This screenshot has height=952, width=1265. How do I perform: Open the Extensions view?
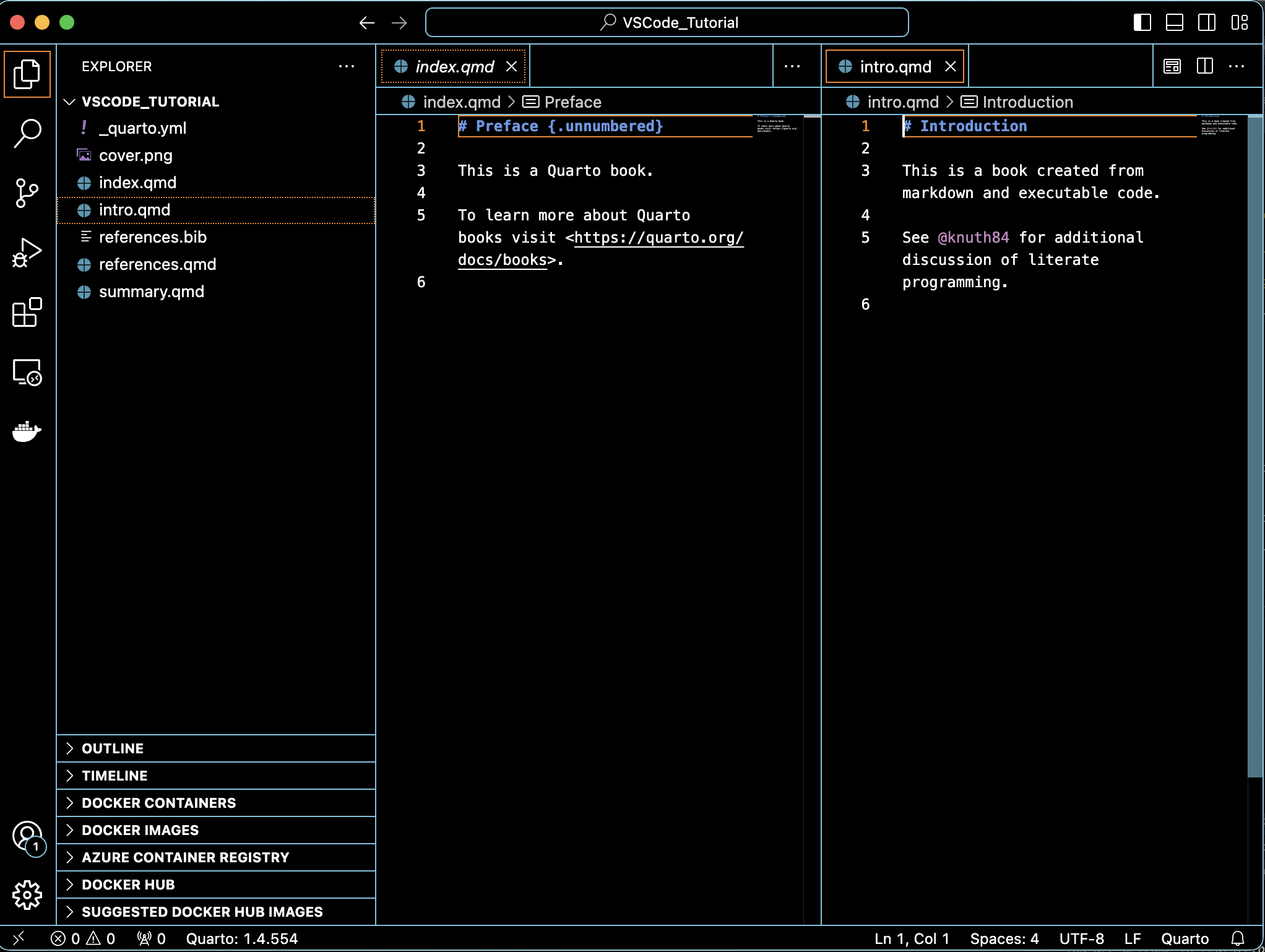pyautogui.click(x=27, y=312)
